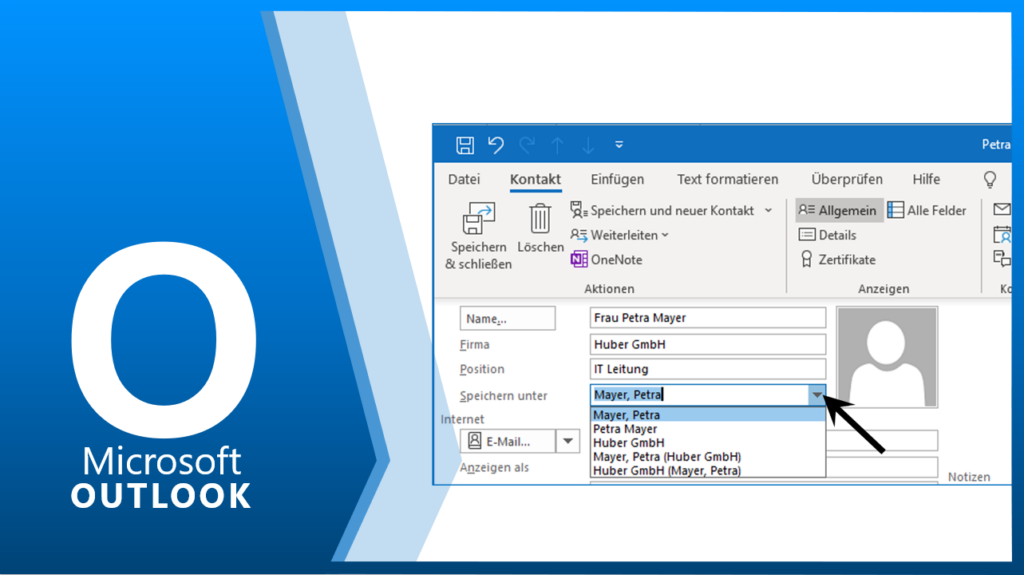
Task: Open Zertifikate view
Action: tap(837, 259)
